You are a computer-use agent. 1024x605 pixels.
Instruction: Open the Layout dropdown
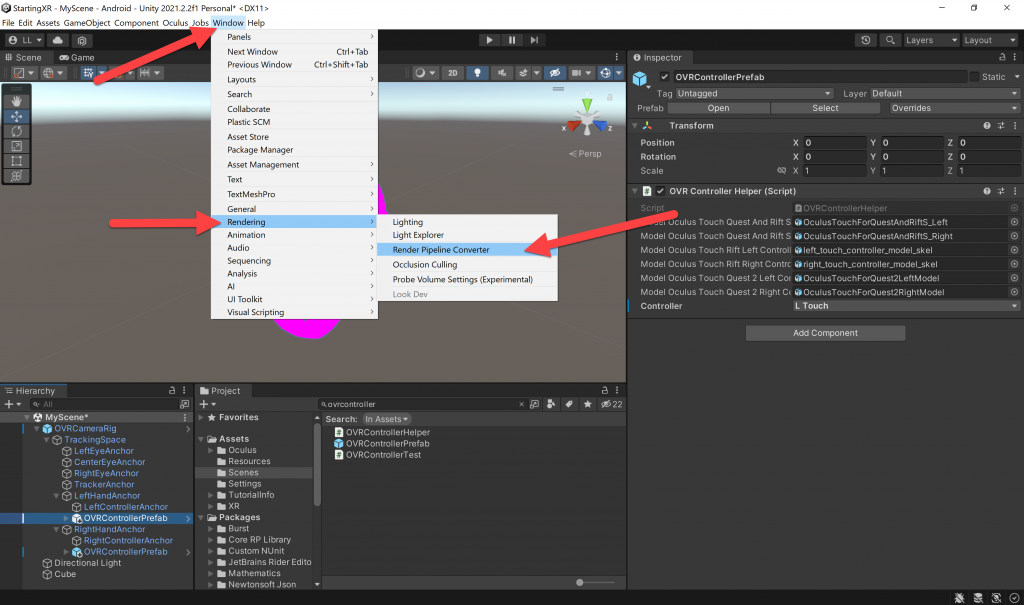click(989, 40)
